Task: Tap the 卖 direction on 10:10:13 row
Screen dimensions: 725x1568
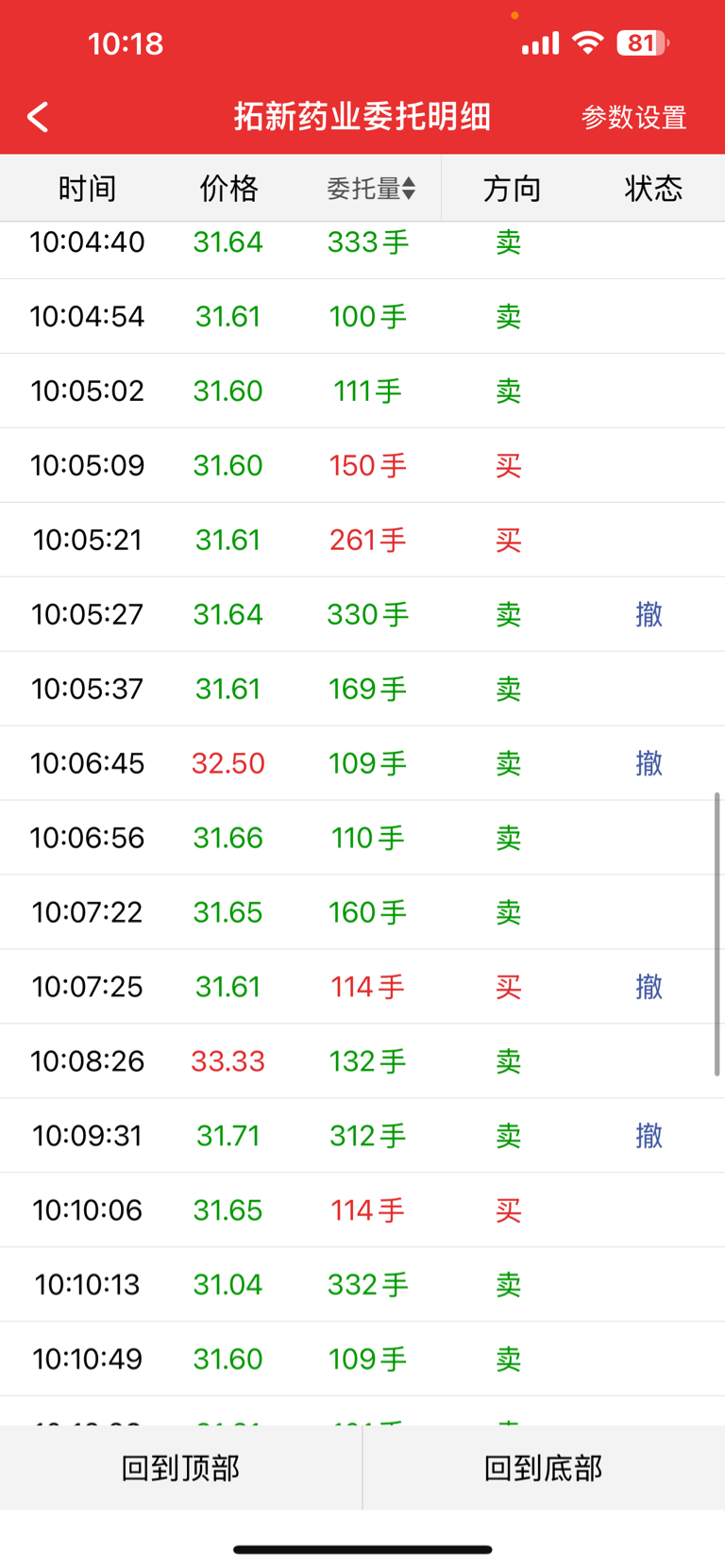Action: point(509,1285)
